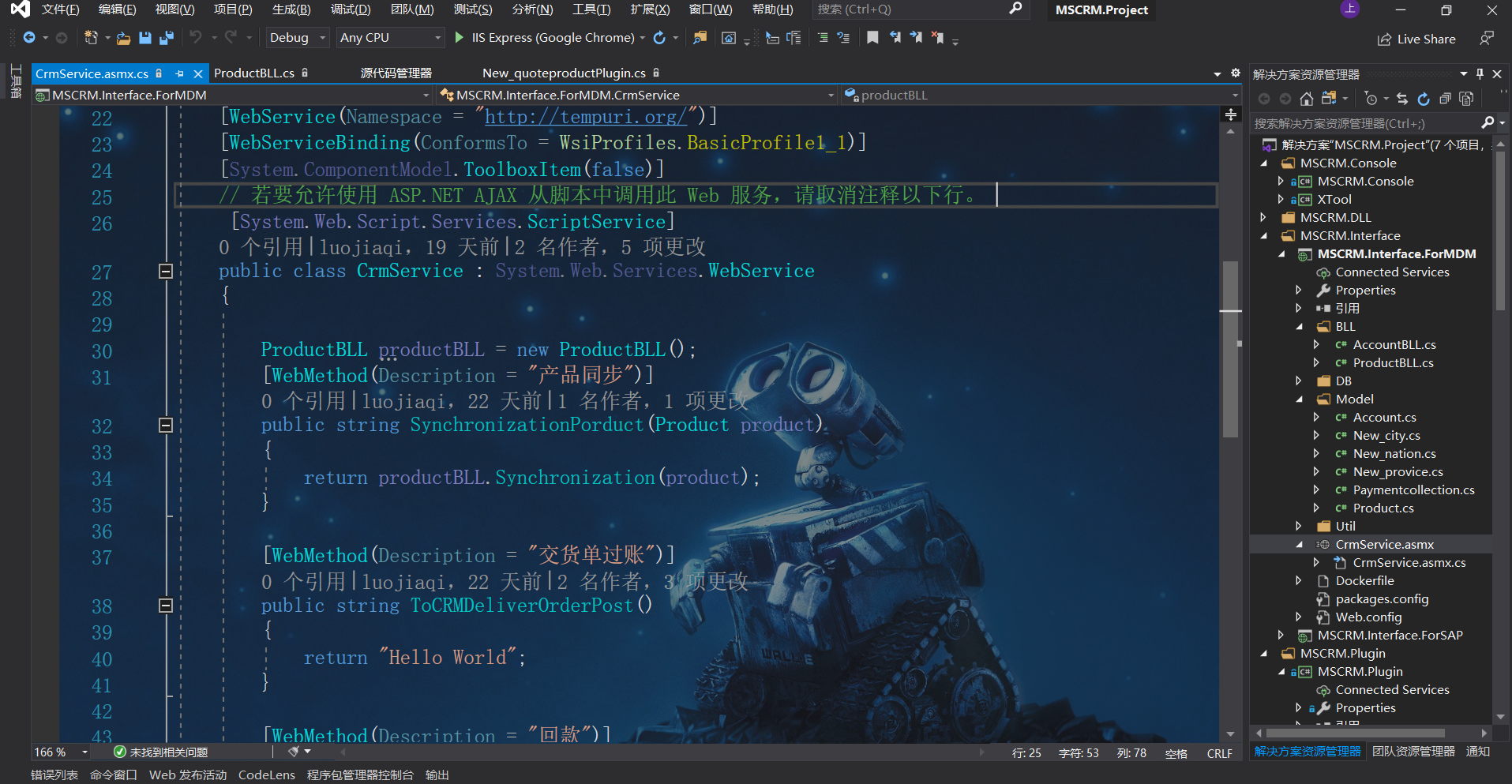This screenshot has height=784, width=1512.
Task: Go to previous bookmark icon
Action: tap(895, 37)
